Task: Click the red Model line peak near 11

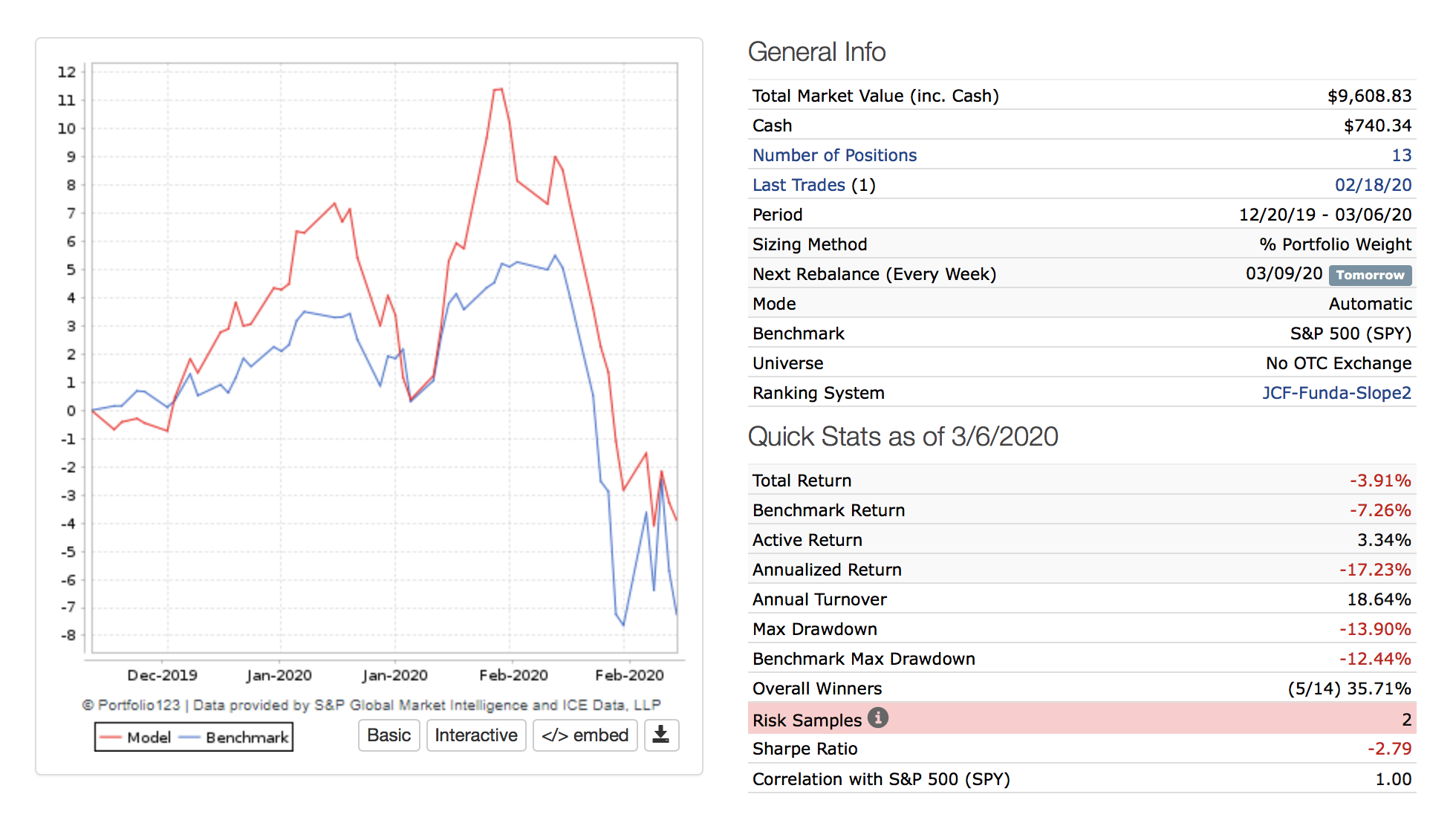Action: pos(498,90)
